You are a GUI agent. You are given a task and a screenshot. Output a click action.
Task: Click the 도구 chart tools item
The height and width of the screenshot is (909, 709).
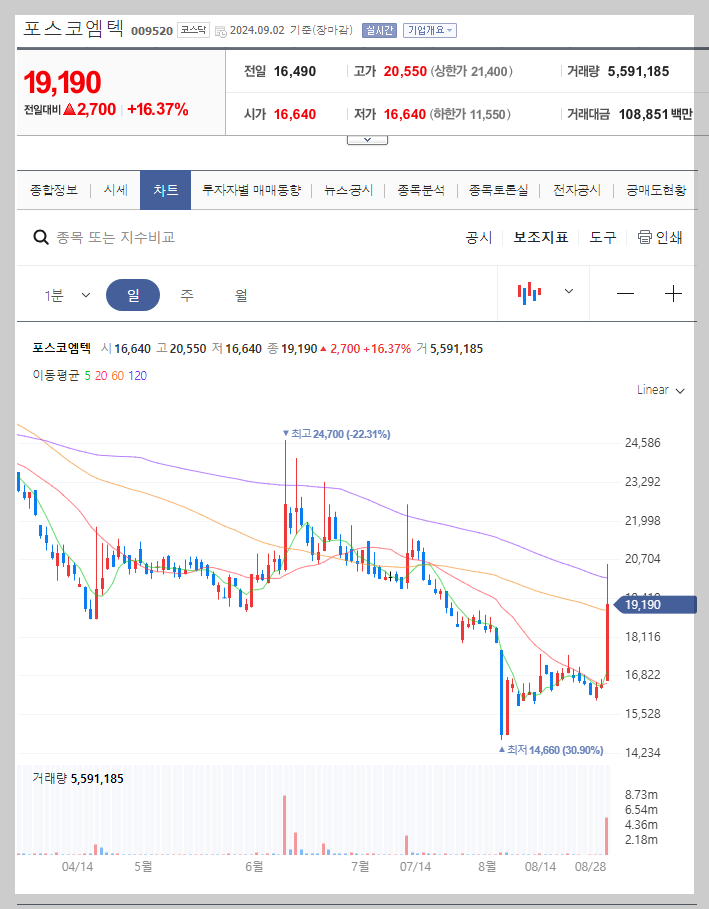tap(602, 237)
